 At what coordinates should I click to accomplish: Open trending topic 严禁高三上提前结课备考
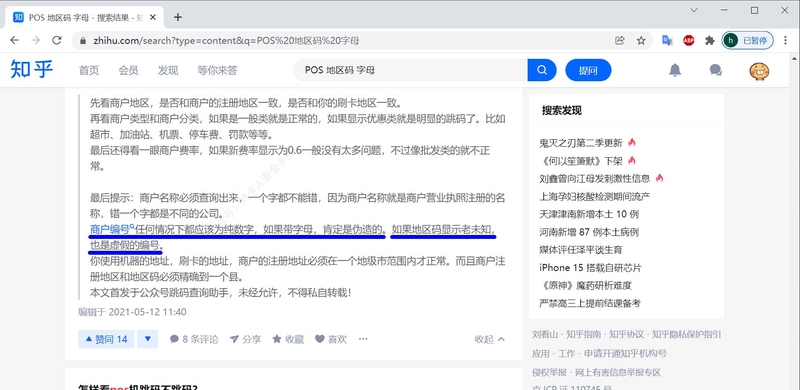click(589, 303)
